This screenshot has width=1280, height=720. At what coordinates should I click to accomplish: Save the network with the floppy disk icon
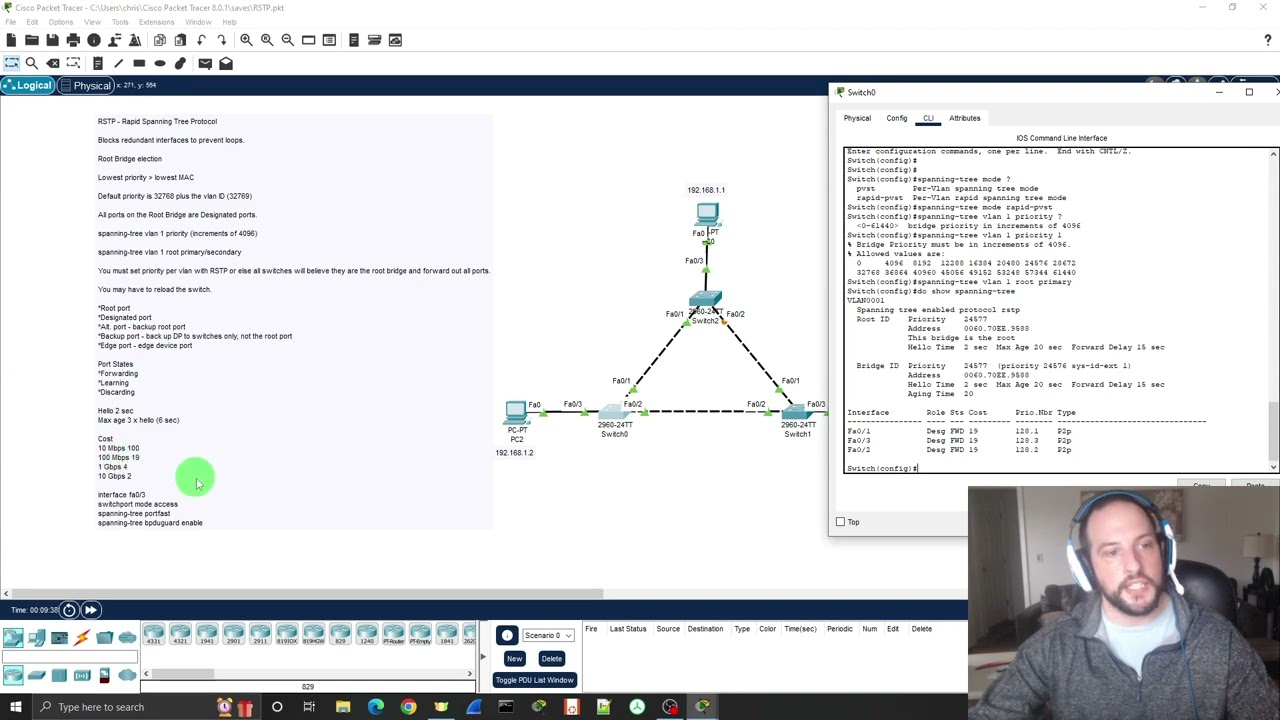[x=52, y=40]
